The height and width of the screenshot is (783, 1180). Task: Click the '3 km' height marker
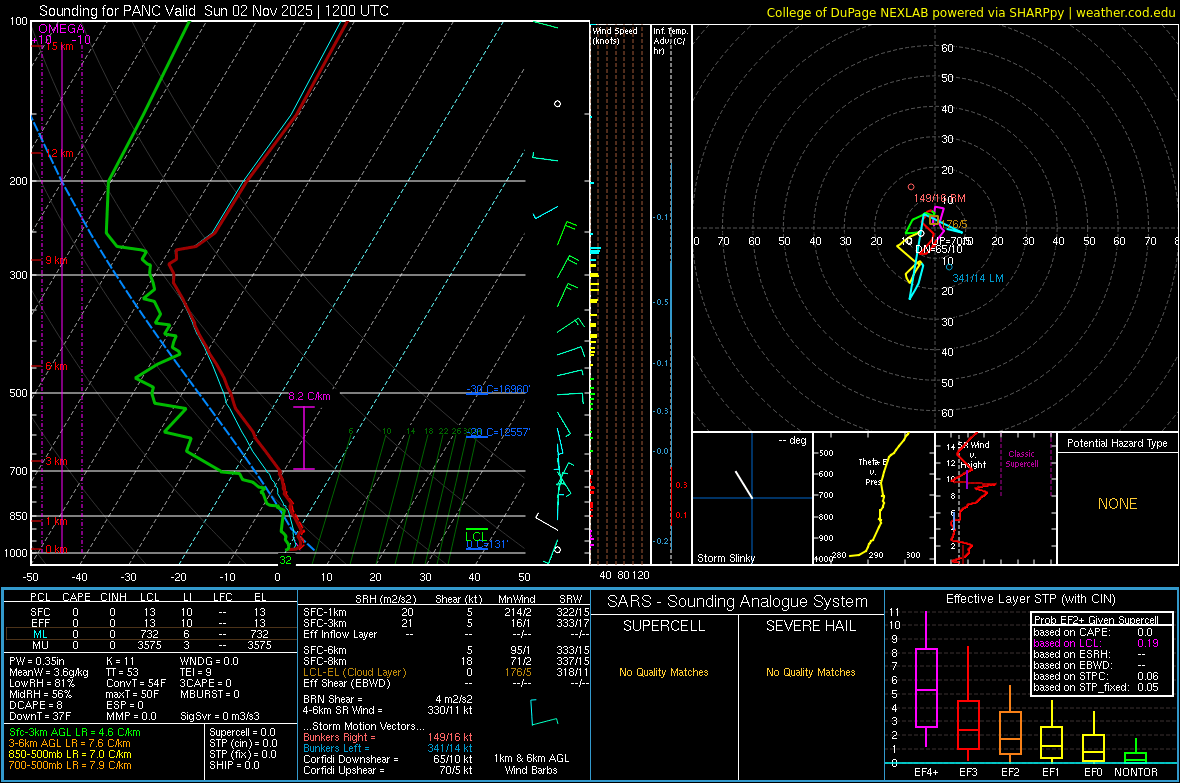tap(56, 462)
